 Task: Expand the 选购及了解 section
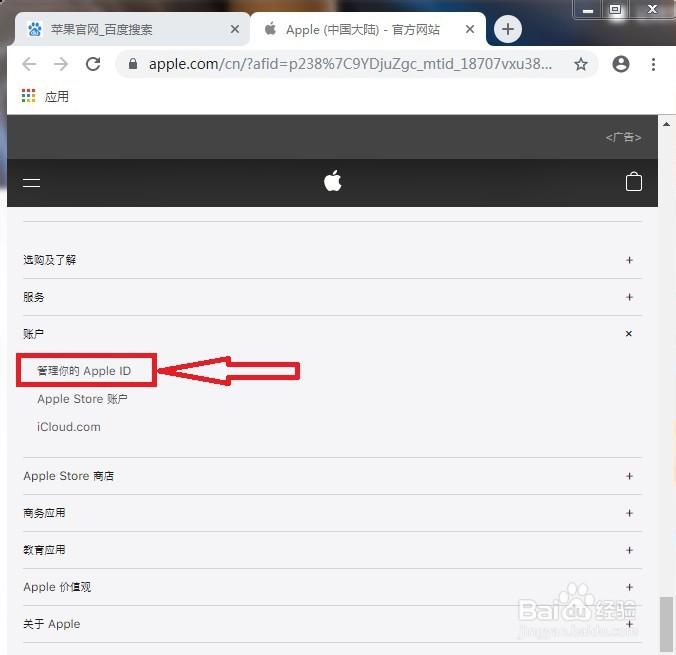[x=332, y=260]
